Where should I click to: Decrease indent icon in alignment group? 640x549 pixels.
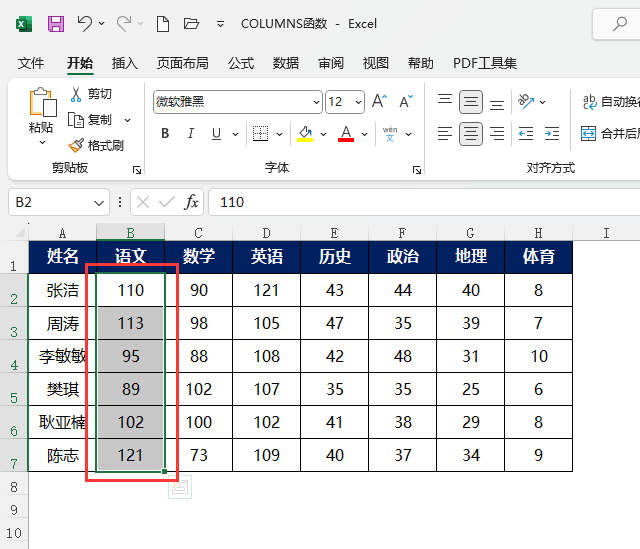(526, 133)
